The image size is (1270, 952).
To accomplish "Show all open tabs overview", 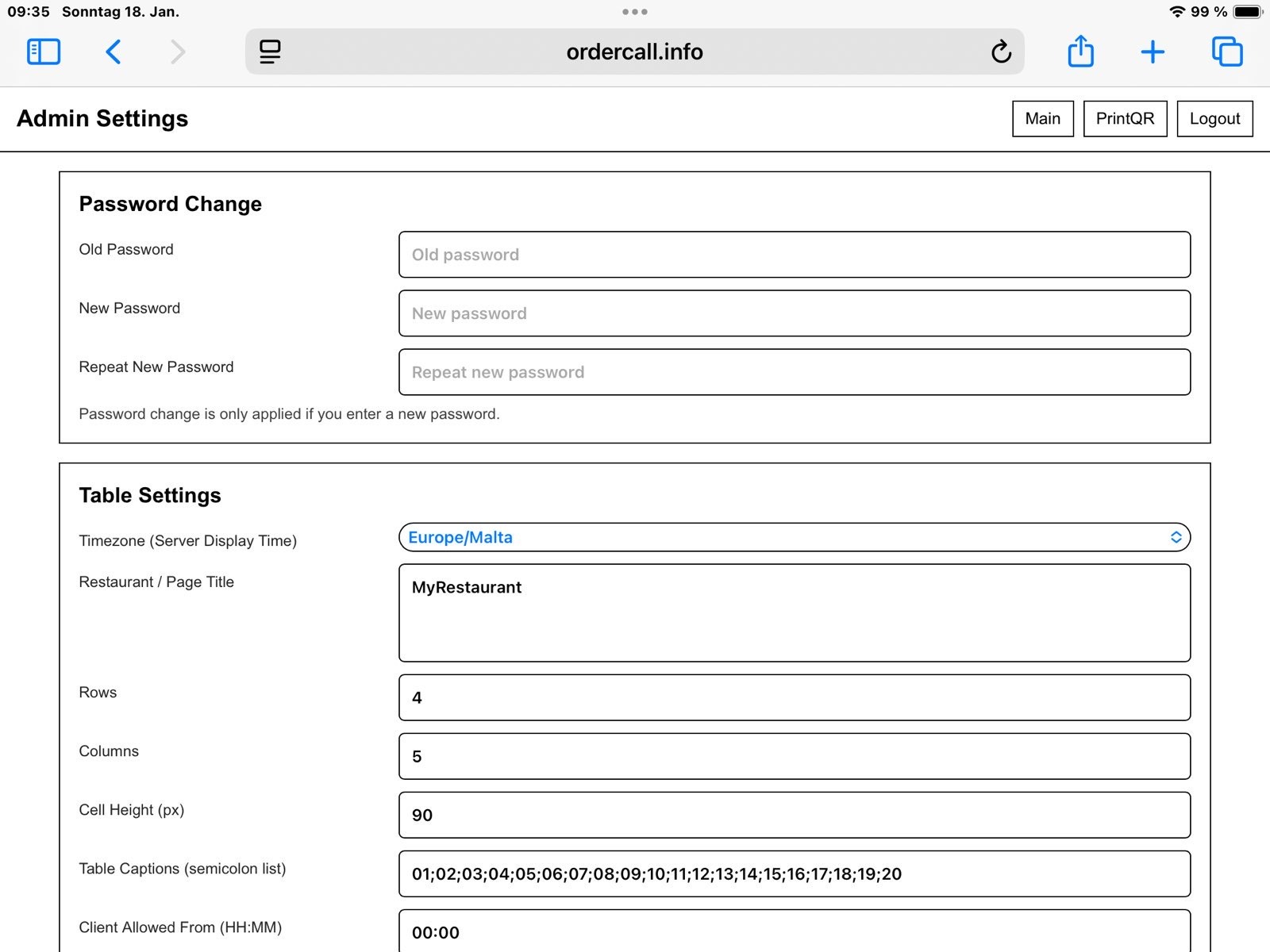I will 1227,52.
